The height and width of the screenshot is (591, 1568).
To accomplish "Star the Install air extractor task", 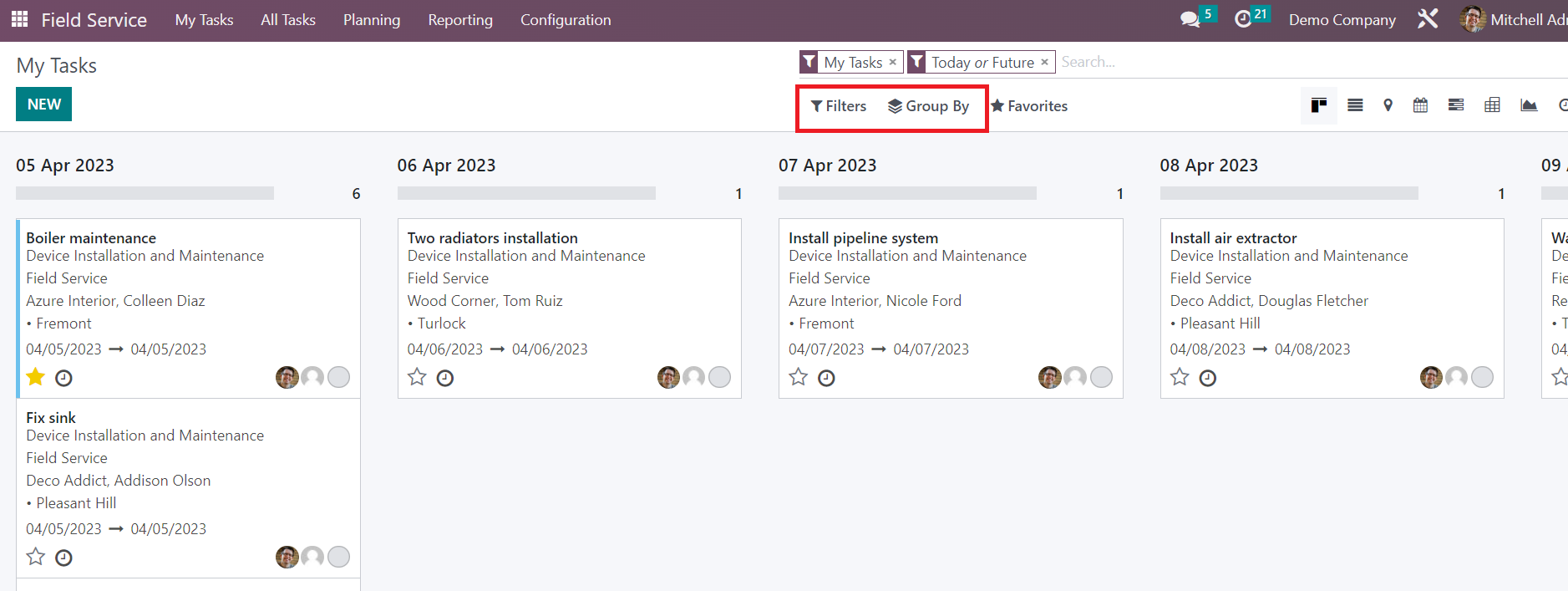I will (1180, 377).
